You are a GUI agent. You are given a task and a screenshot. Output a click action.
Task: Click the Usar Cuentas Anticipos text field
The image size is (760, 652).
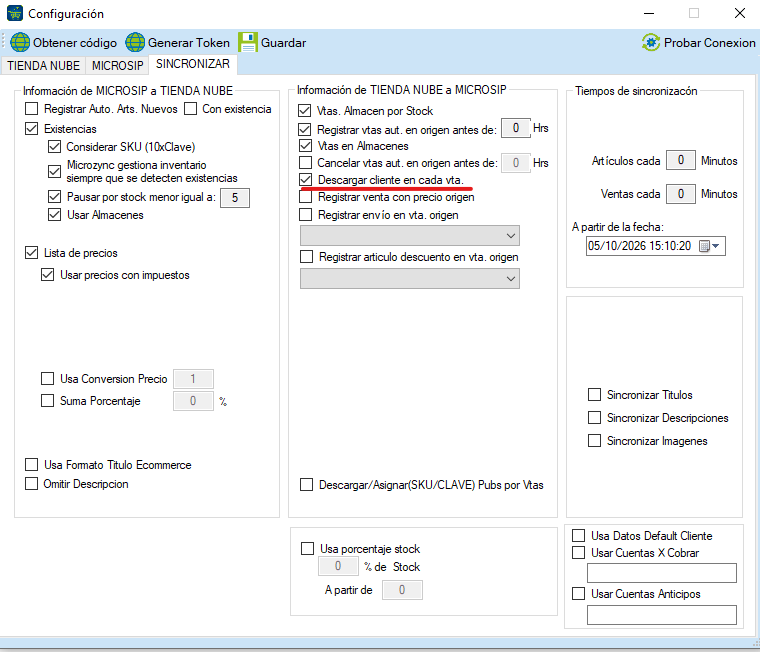pos(662,615)
